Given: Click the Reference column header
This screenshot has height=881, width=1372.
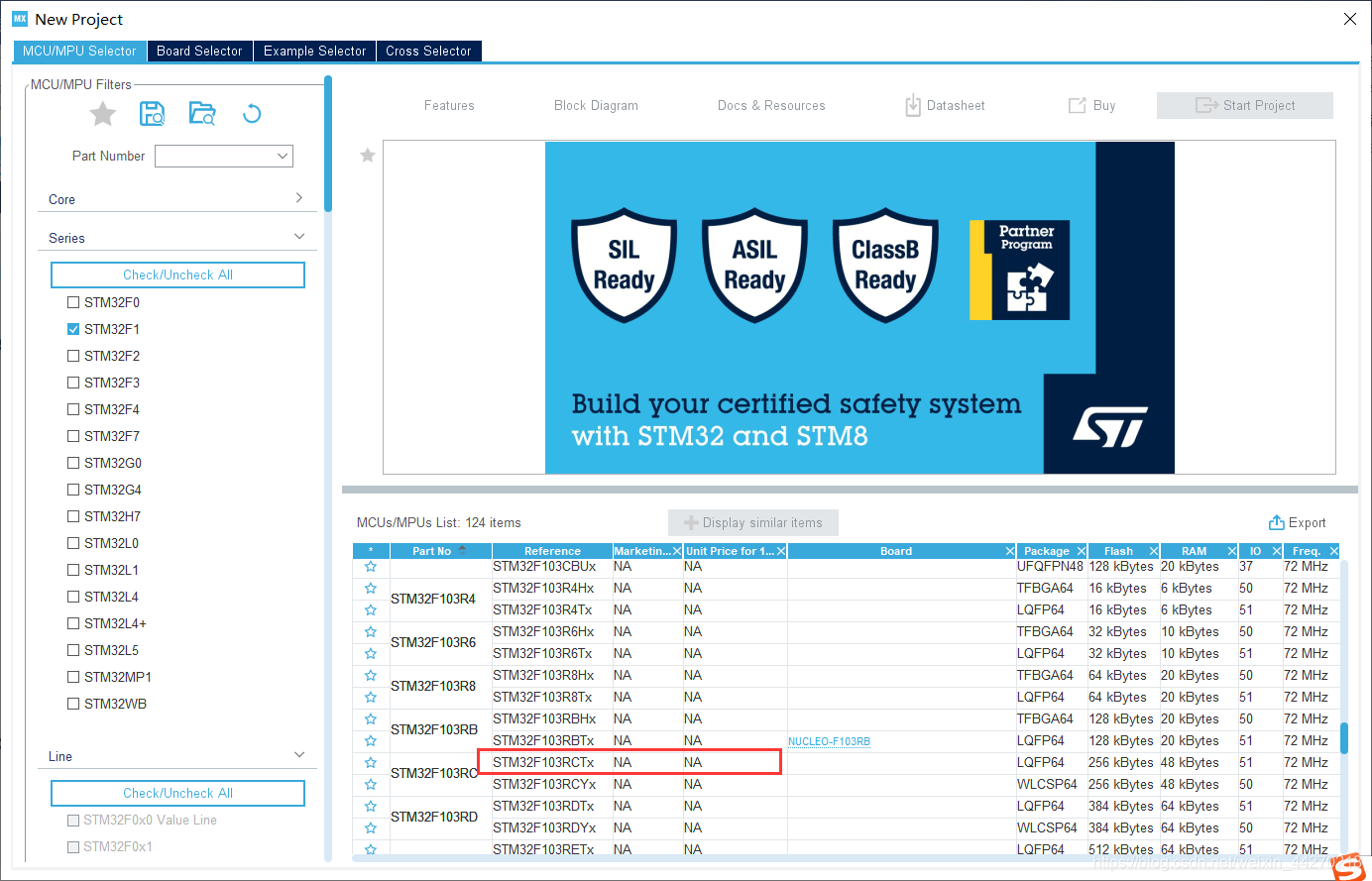Looking at the screenshot, I should pos(552,551).
